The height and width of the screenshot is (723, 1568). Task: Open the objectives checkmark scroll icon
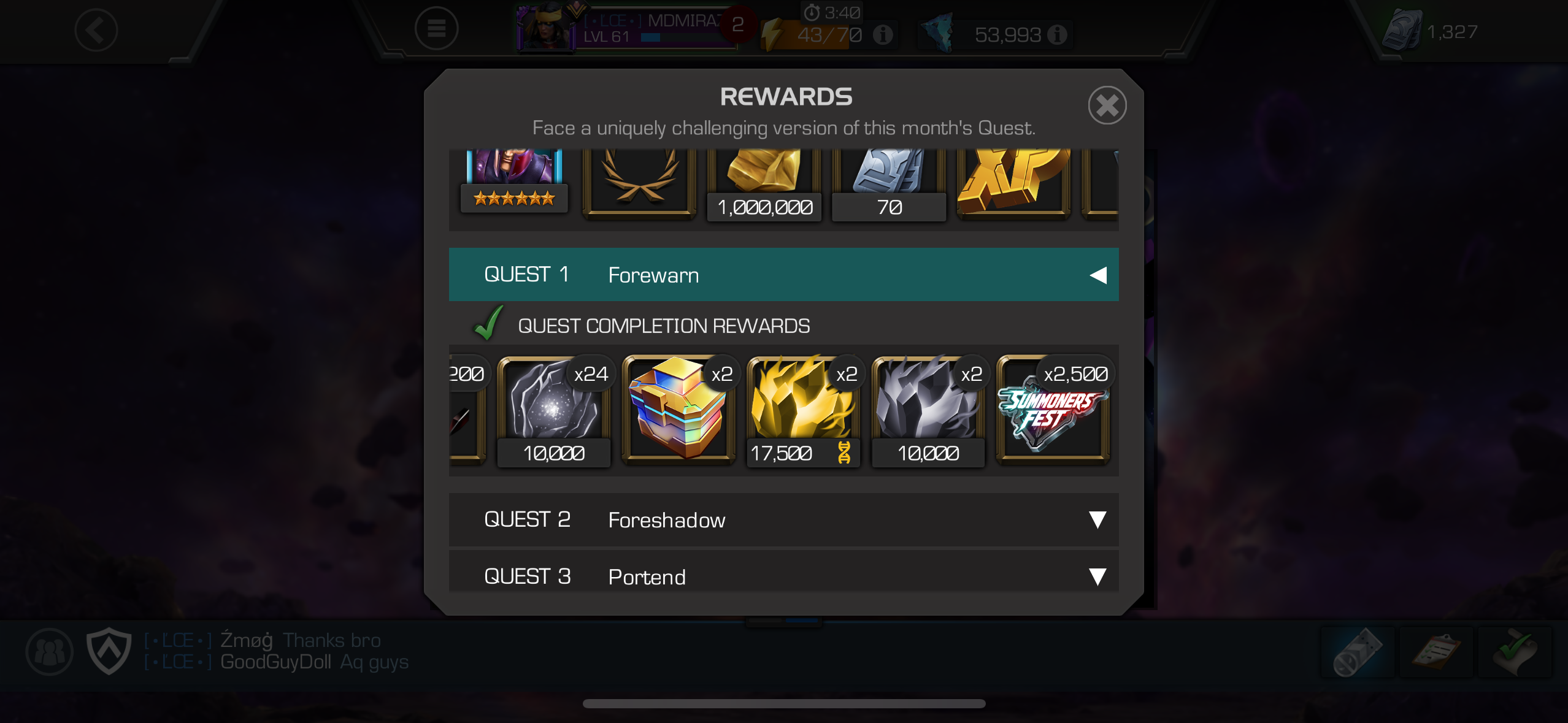click(1515, 652)
